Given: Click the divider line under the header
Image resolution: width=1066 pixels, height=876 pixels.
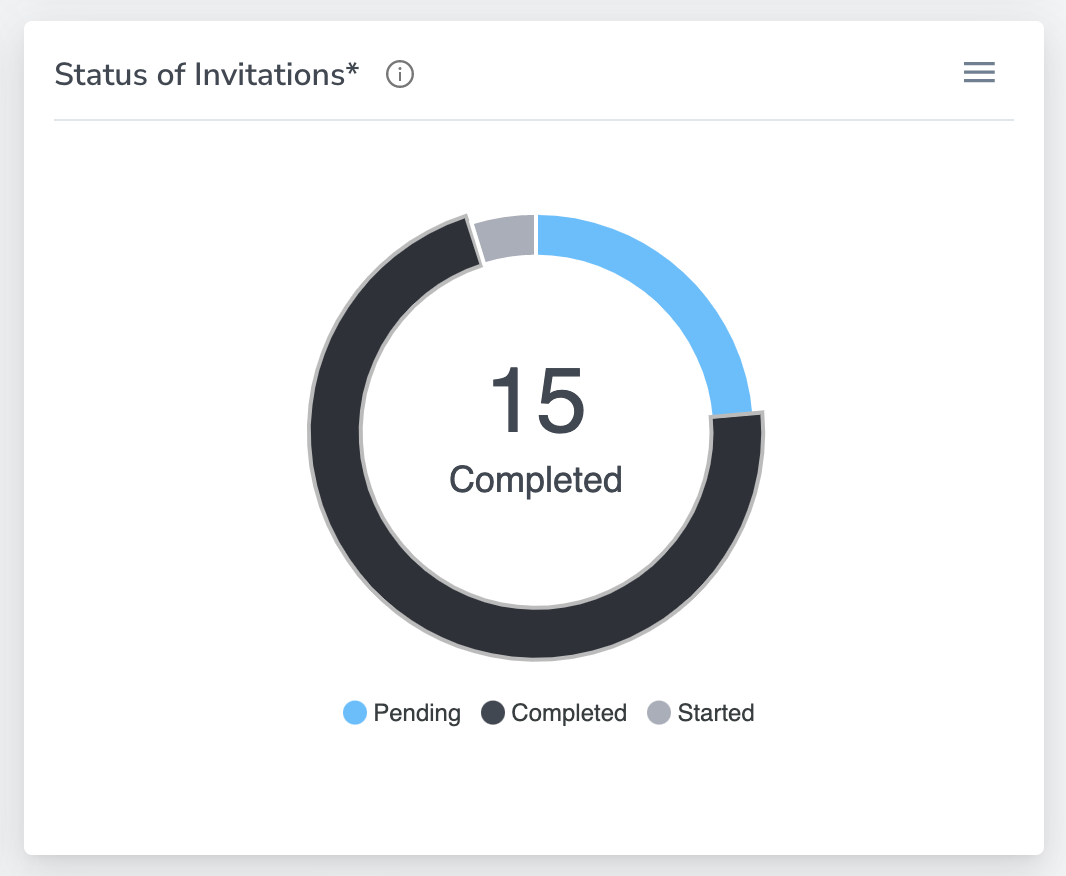Looking at the screenshot, I should (533, 120).
